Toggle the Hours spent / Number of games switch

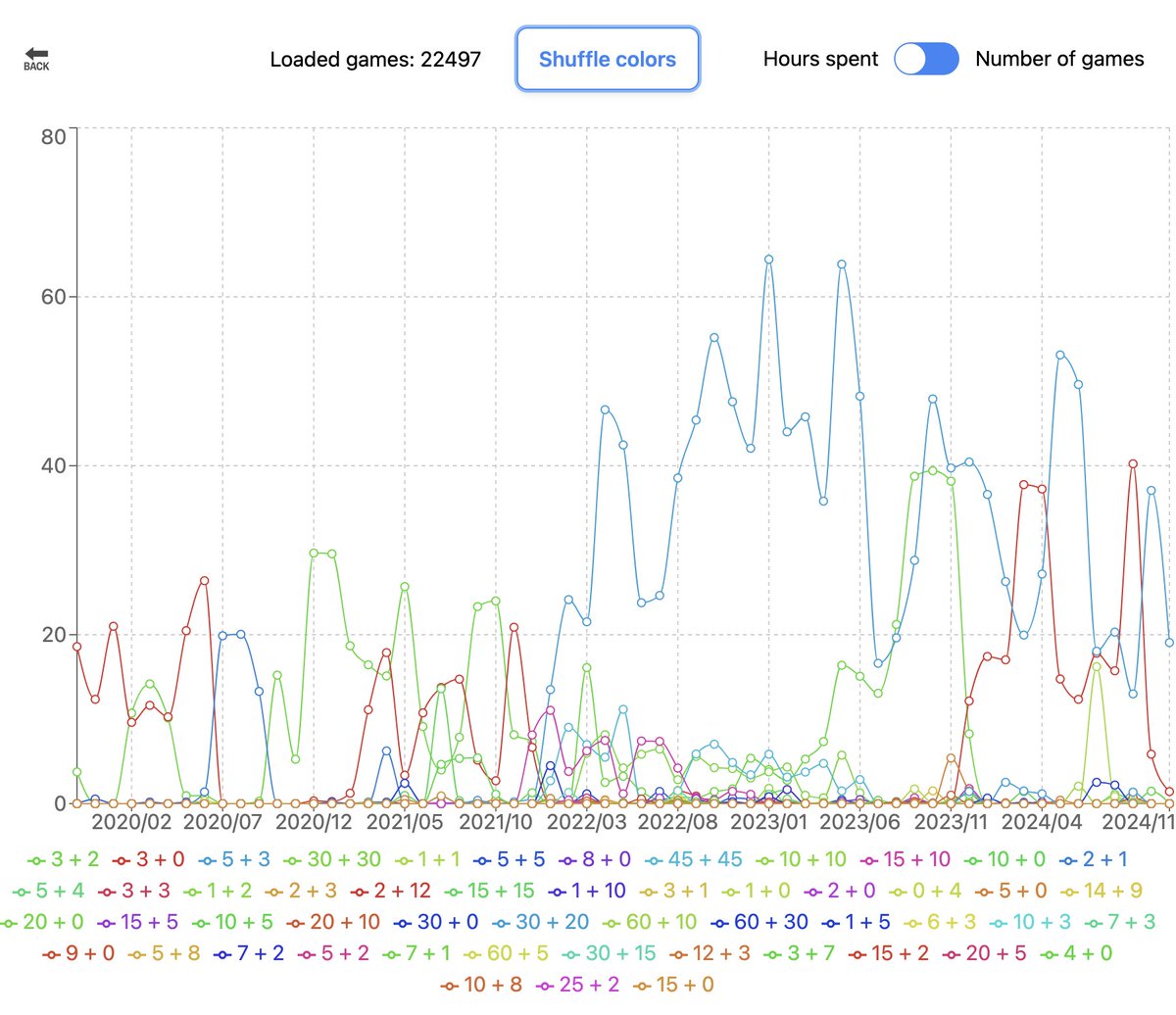(926, 59)
